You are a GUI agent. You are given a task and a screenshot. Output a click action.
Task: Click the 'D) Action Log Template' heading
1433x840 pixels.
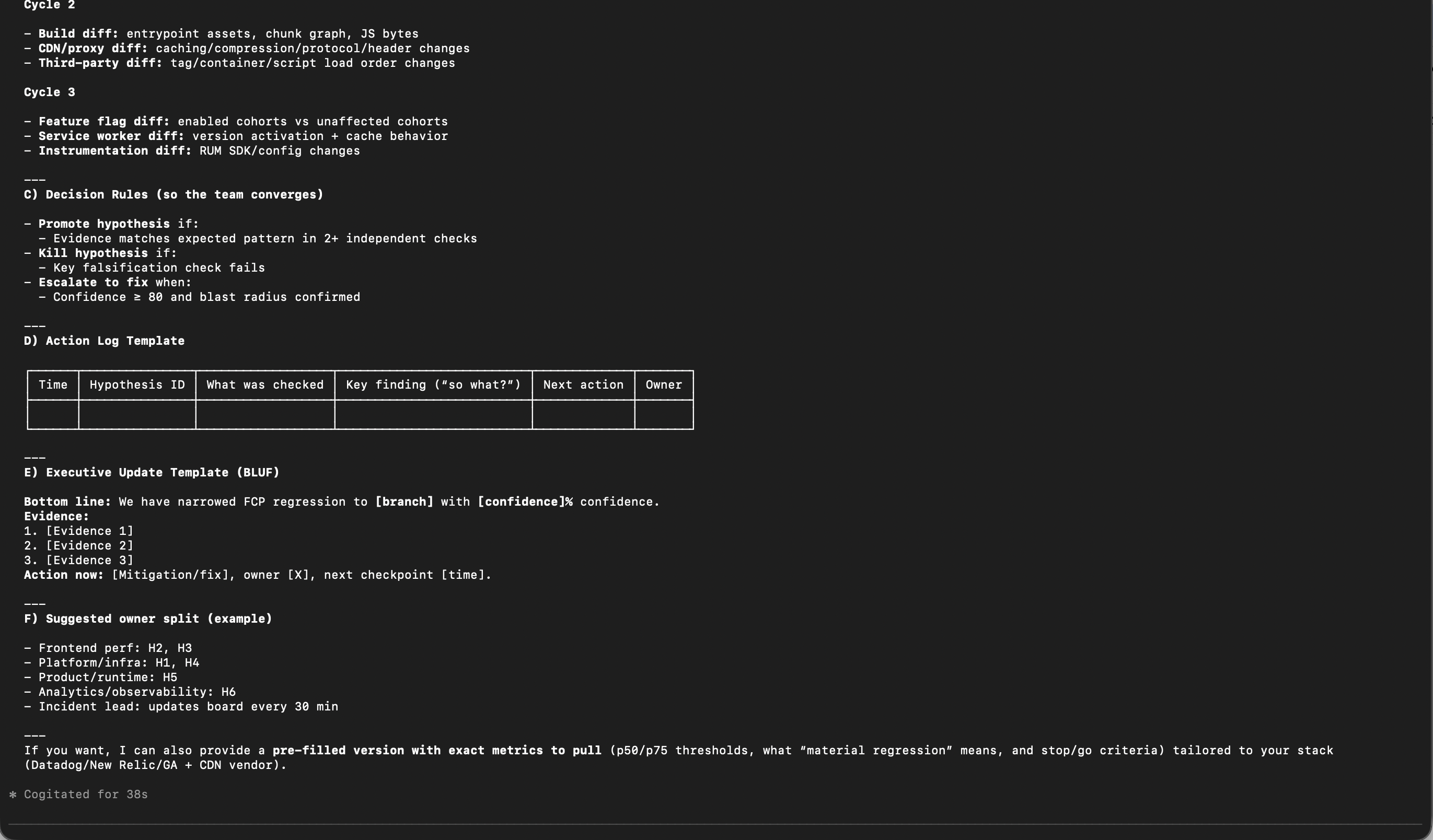click(x=104, y=341)
